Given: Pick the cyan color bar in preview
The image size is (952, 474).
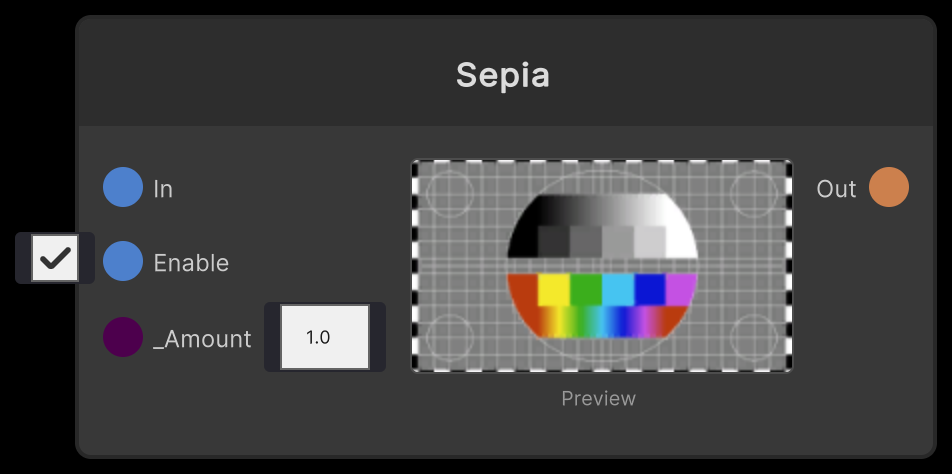Looking at the screenshot, I should click(618, 290).
